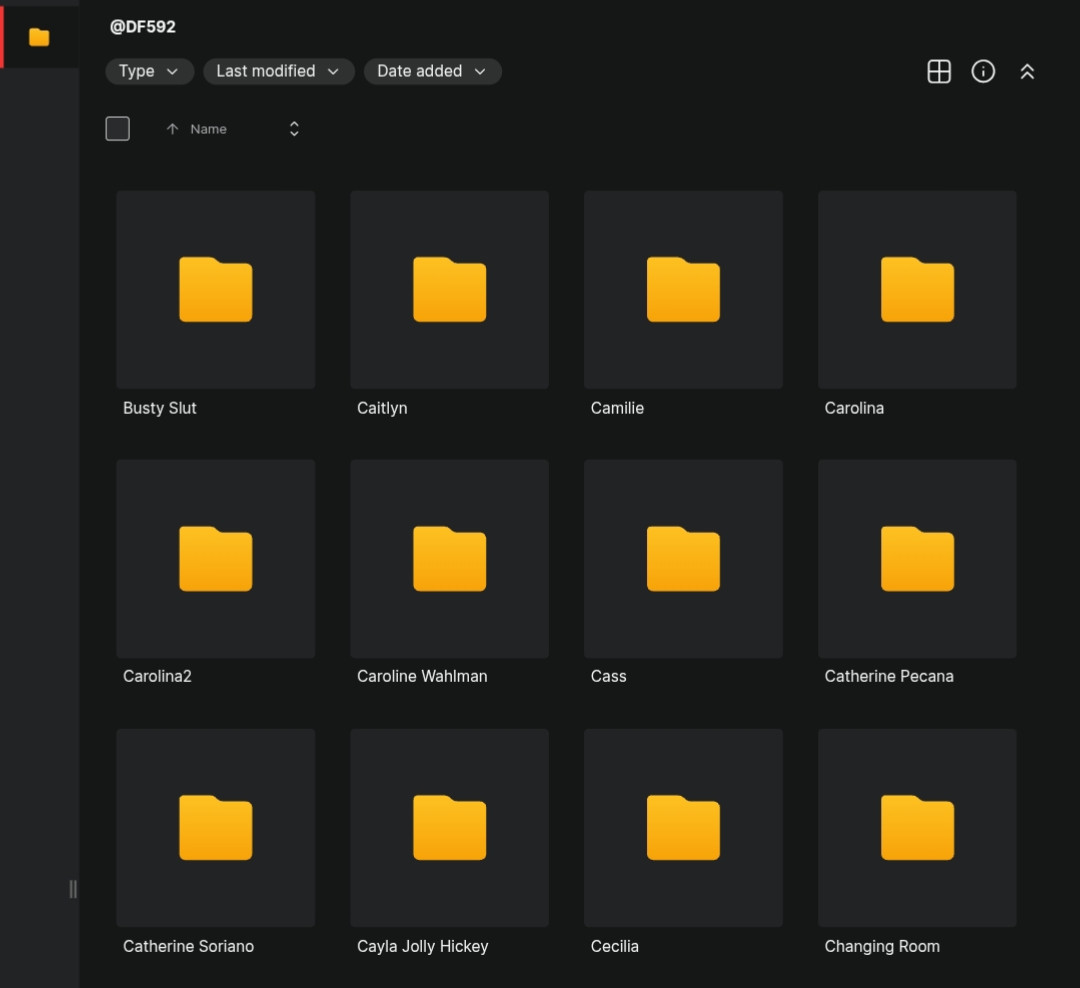The width and height of the screenshot is (1080, 988).
Task: Select the Caitlyn folder name label
Action: 382,408
